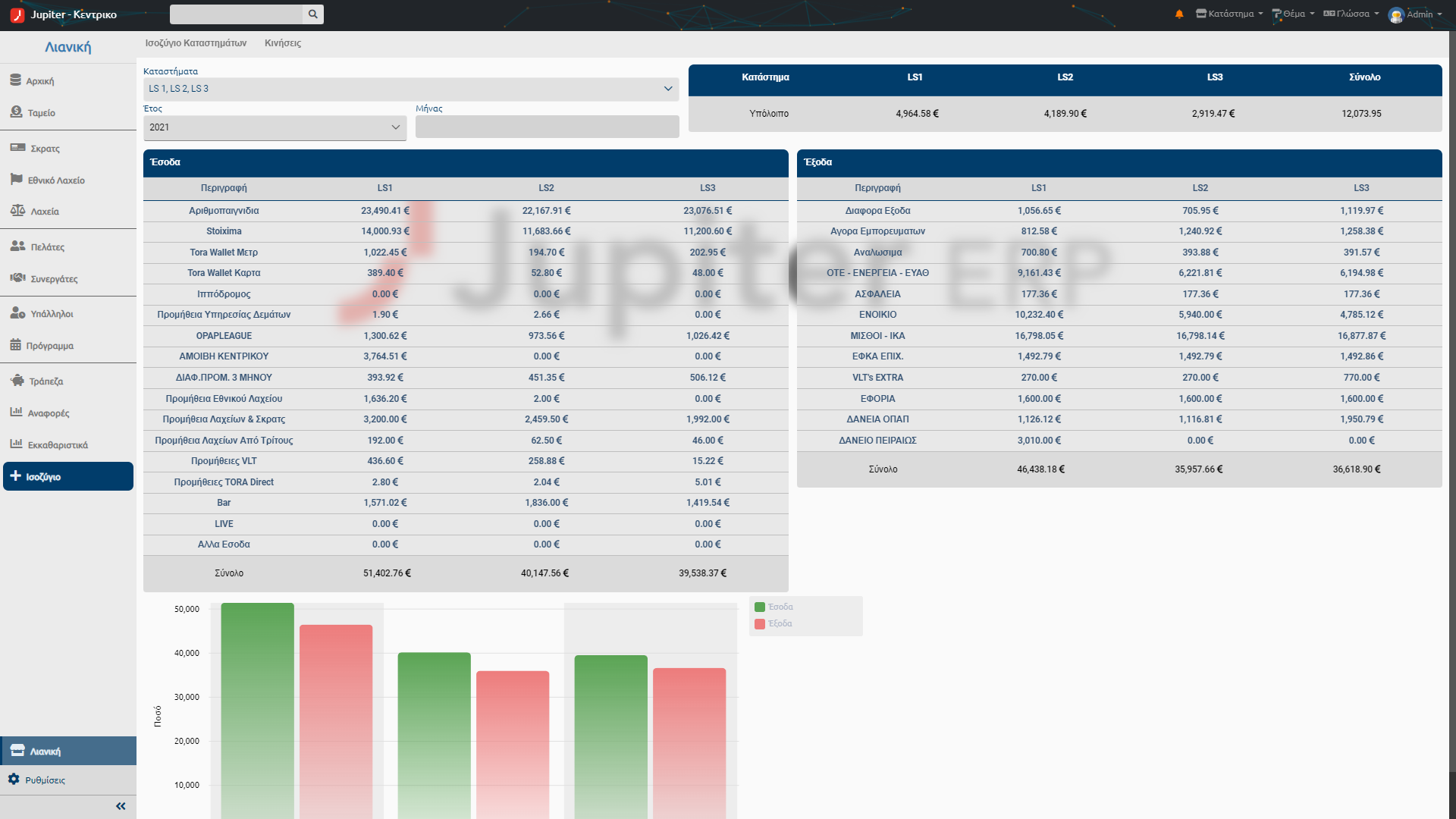The height and width of the screenshot is (819, 1456).
Task: Click the Ισοζύγιο sidebar button
Action: pos(68,476)
